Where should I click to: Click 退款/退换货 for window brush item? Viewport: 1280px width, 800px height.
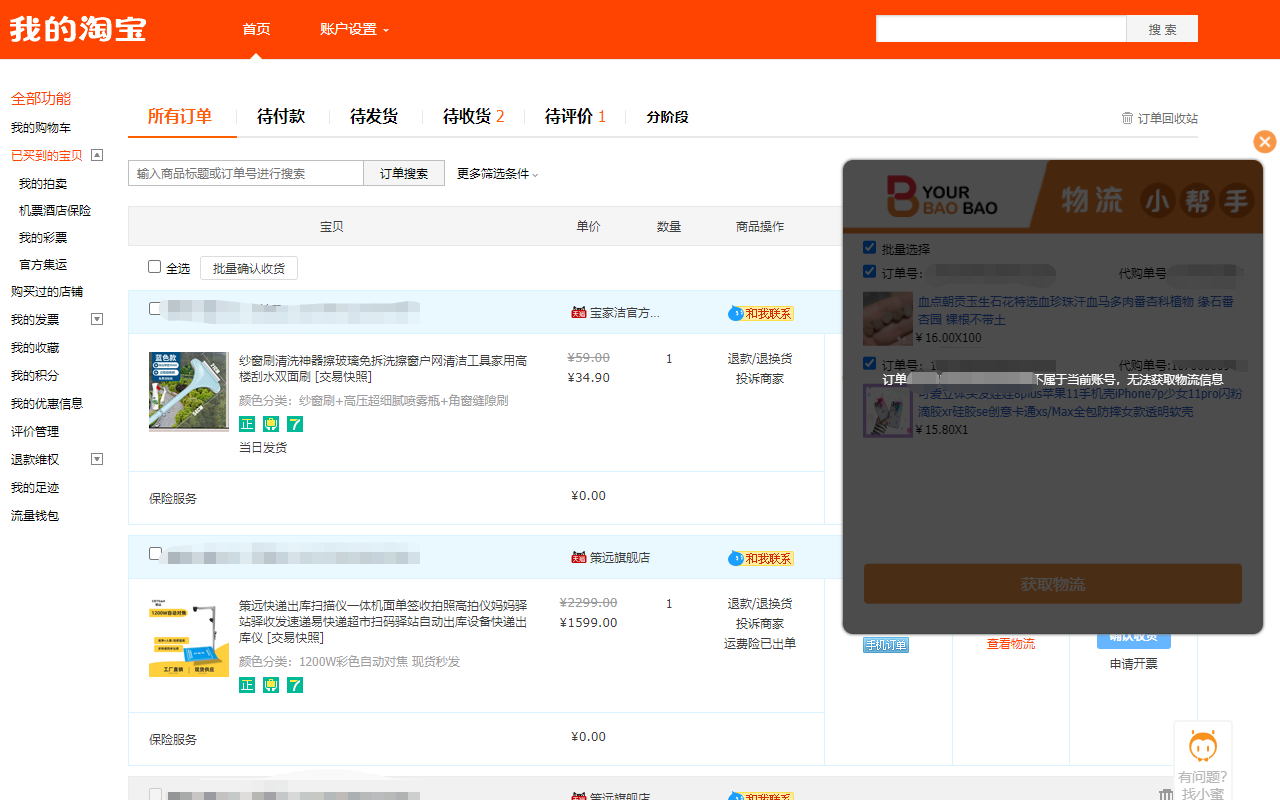[x=760, y=359]
